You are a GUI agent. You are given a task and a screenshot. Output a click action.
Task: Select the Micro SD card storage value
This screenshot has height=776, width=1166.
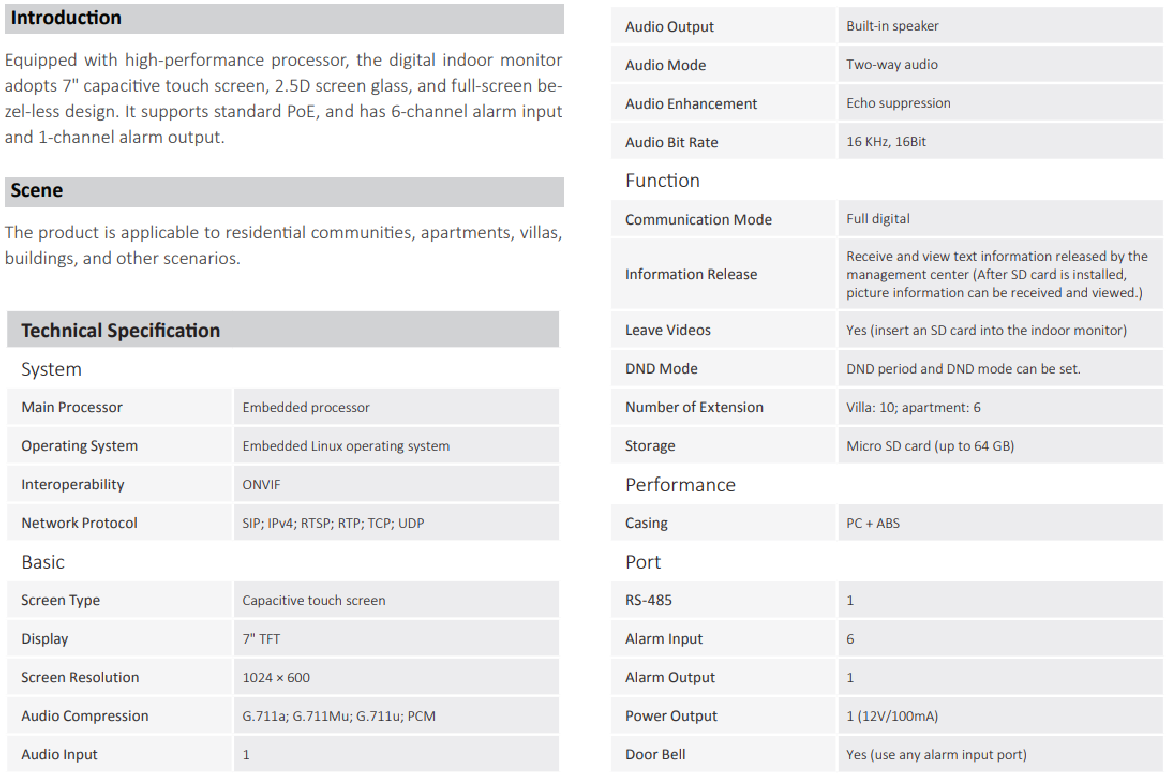tap(930, 446)
